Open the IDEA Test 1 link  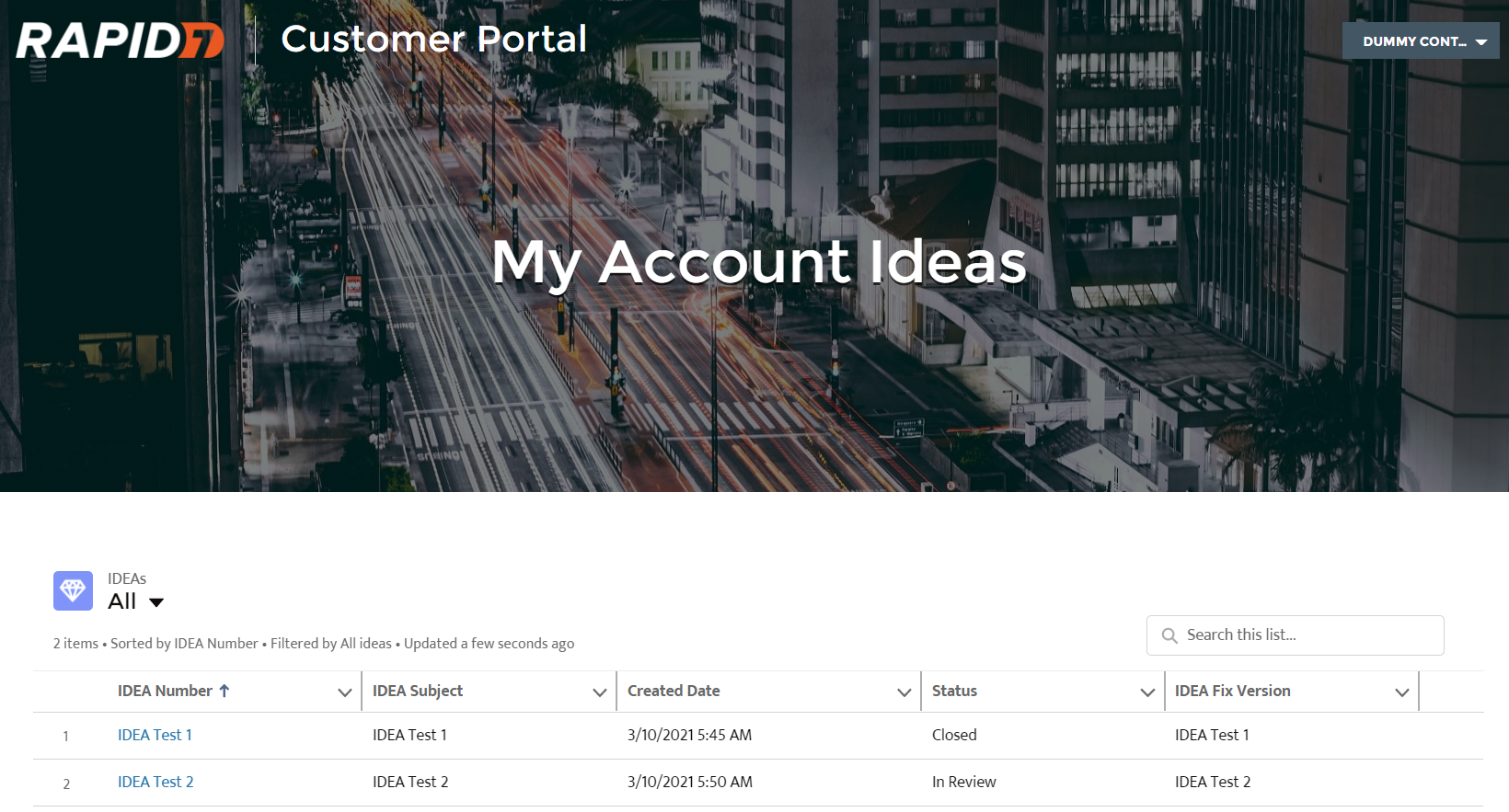click(x=155, y=735)
